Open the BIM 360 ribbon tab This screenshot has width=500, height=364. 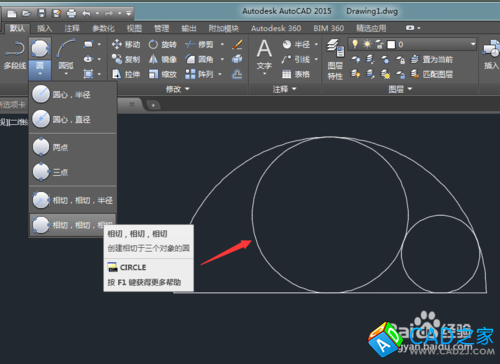click(x=329, y=29)
